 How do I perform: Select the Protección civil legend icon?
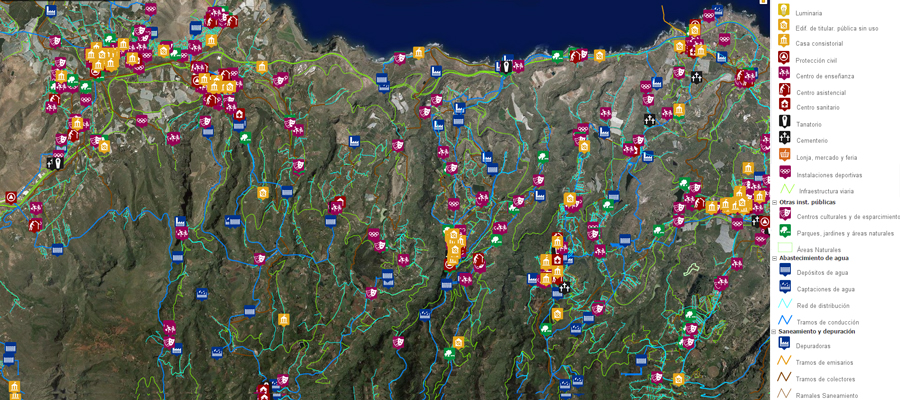(x=783, y=57)
